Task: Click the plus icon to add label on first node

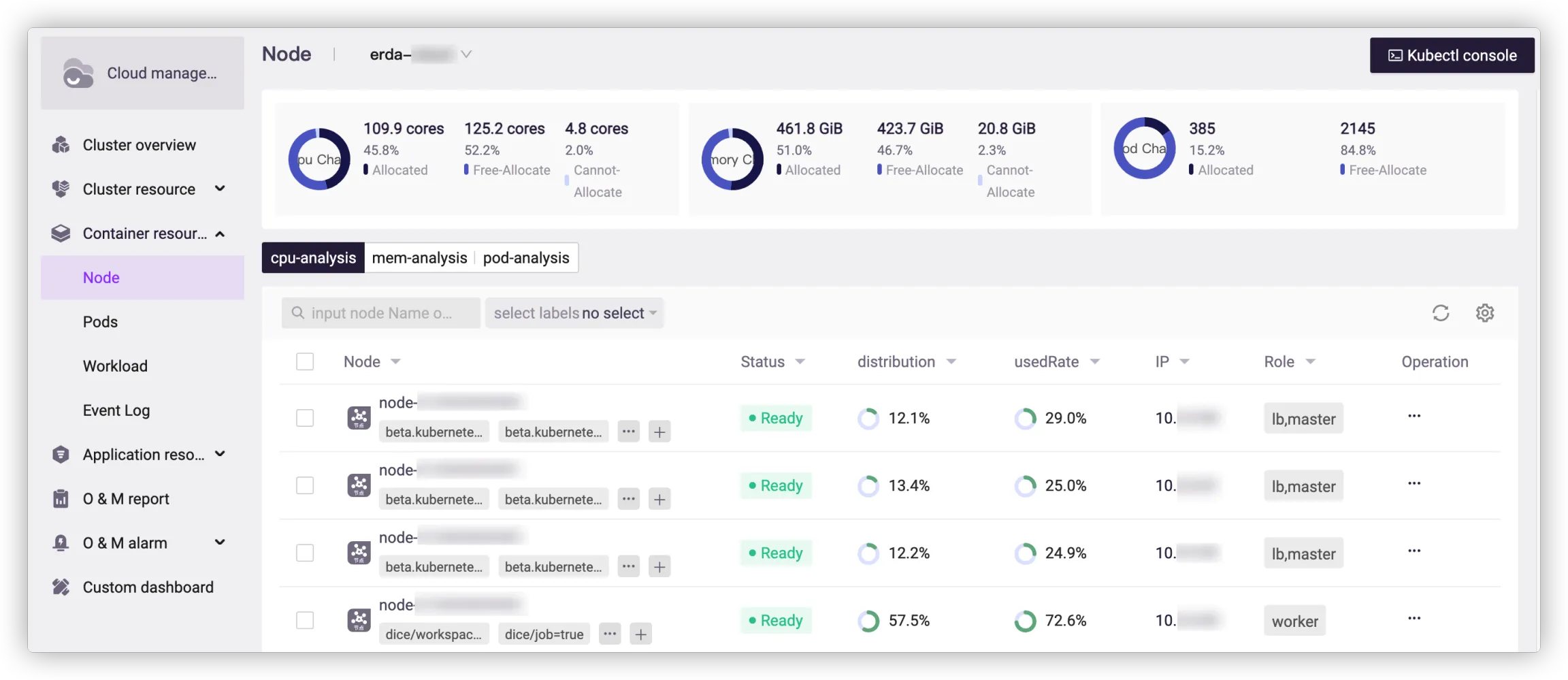Action: pyautogui.click(x=659, y=432)
